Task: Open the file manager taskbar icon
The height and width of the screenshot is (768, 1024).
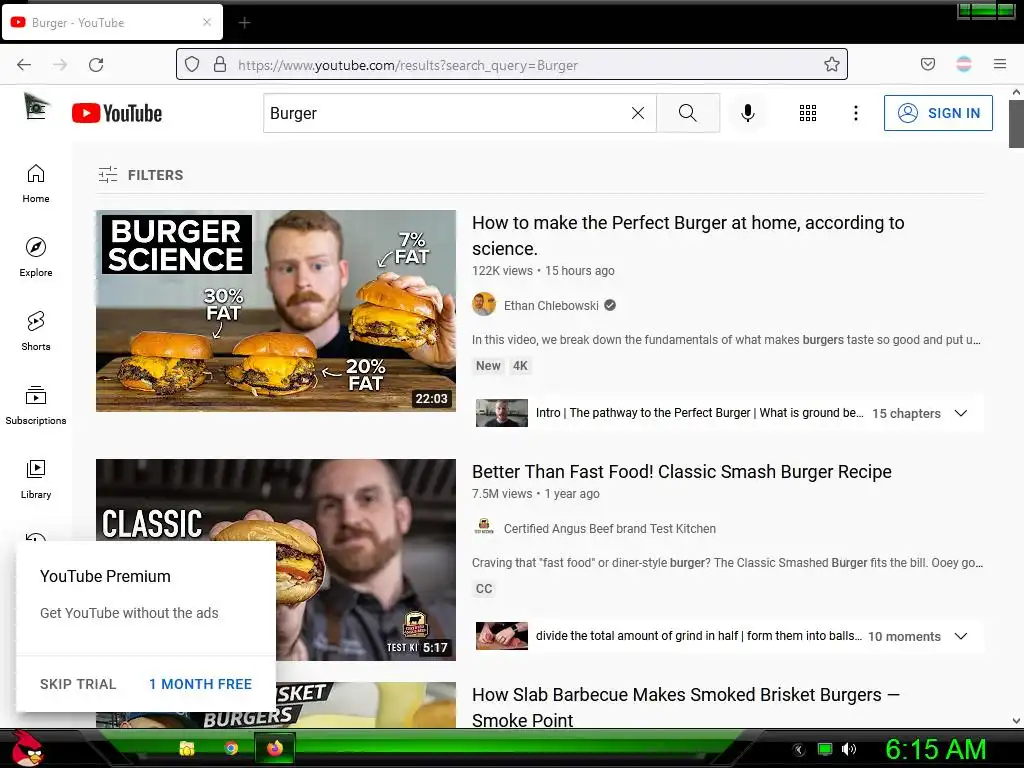Action: pyautogui.click(x=187, y=748)
